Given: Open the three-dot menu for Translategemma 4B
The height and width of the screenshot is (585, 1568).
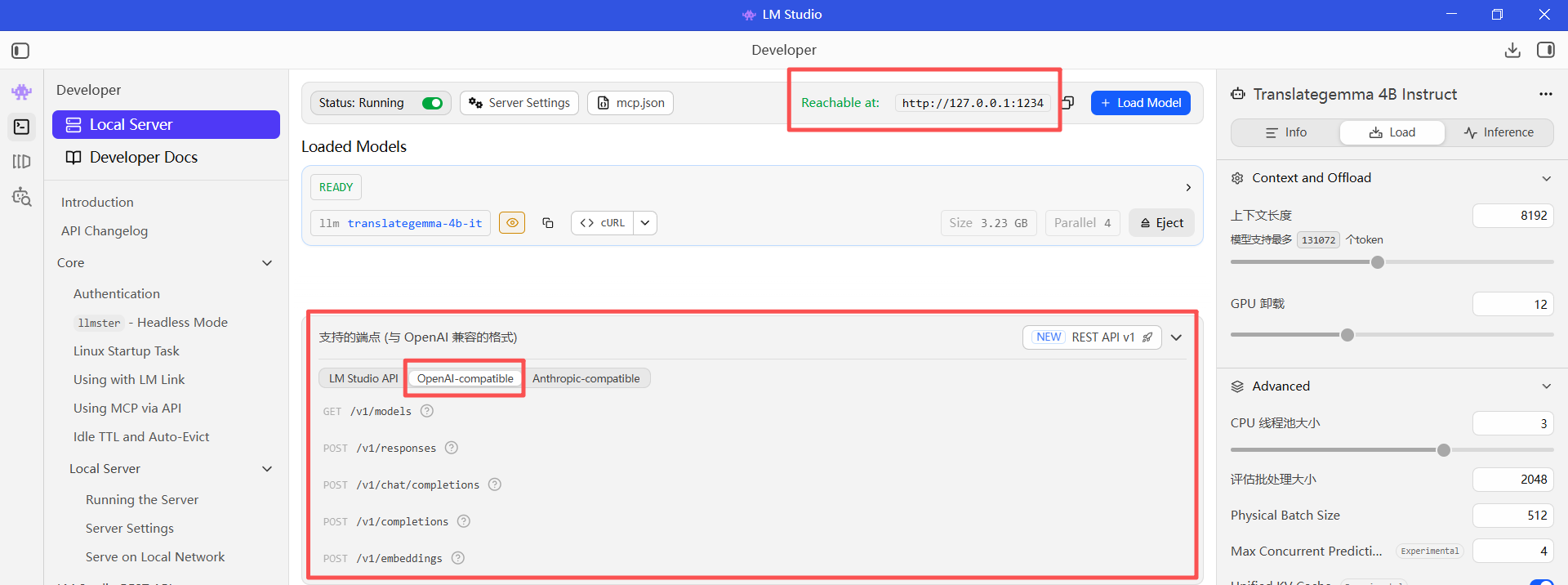Looking at the screenshot, I should [1546, 94].
